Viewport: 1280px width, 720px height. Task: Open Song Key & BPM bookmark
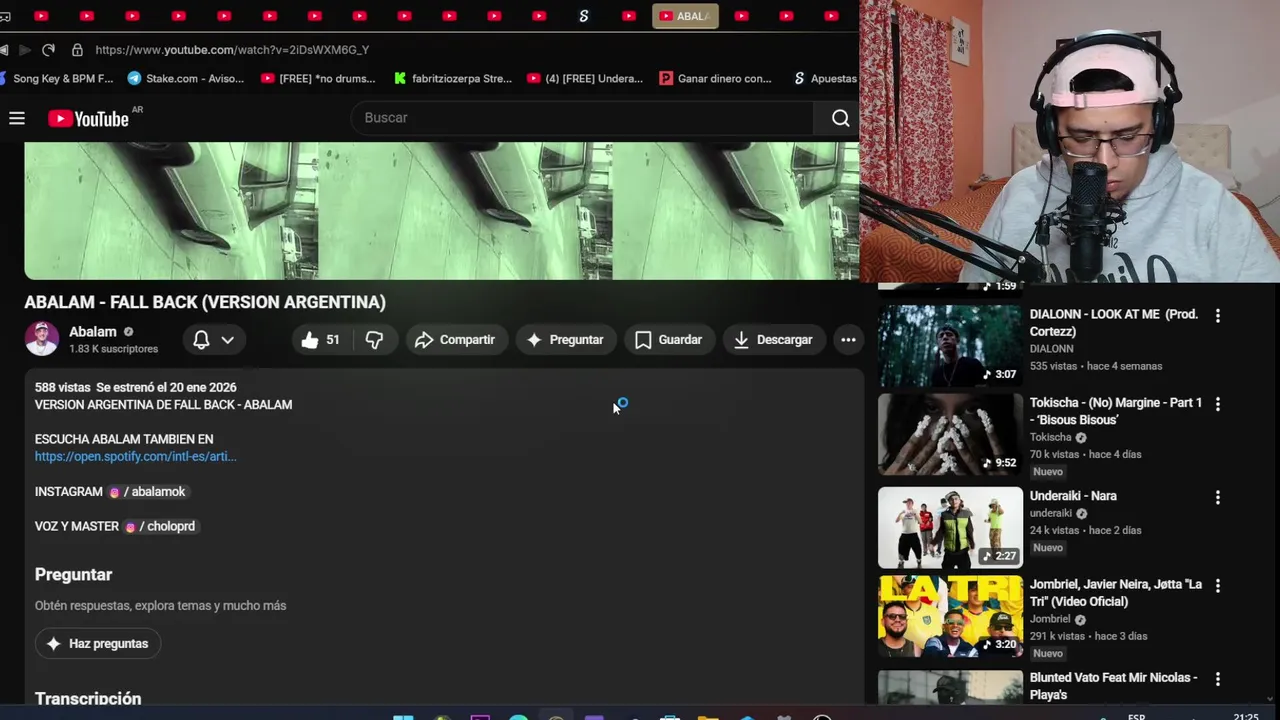[57, 78]
